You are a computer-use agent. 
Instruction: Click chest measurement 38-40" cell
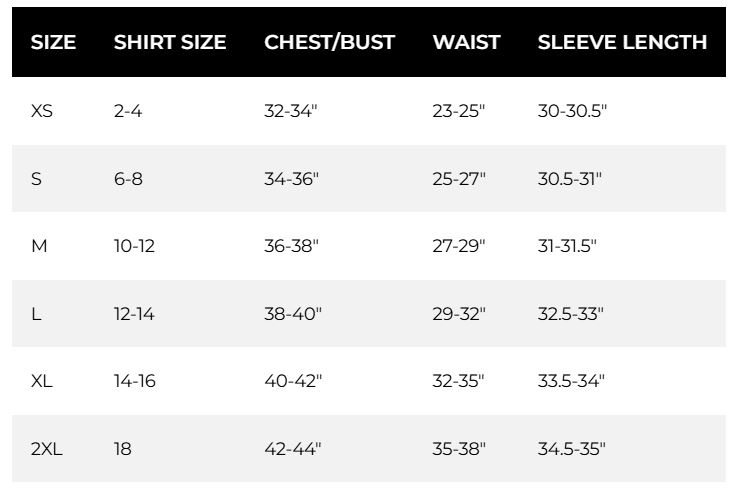coord(293,314)
